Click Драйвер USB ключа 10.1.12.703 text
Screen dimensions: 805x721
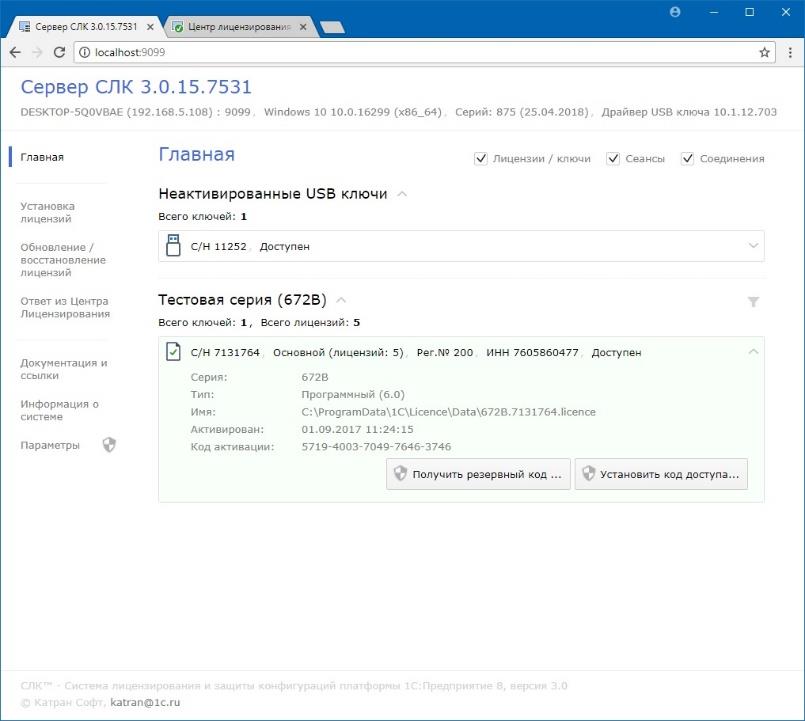pyautogui.click(x=689, y=112)
